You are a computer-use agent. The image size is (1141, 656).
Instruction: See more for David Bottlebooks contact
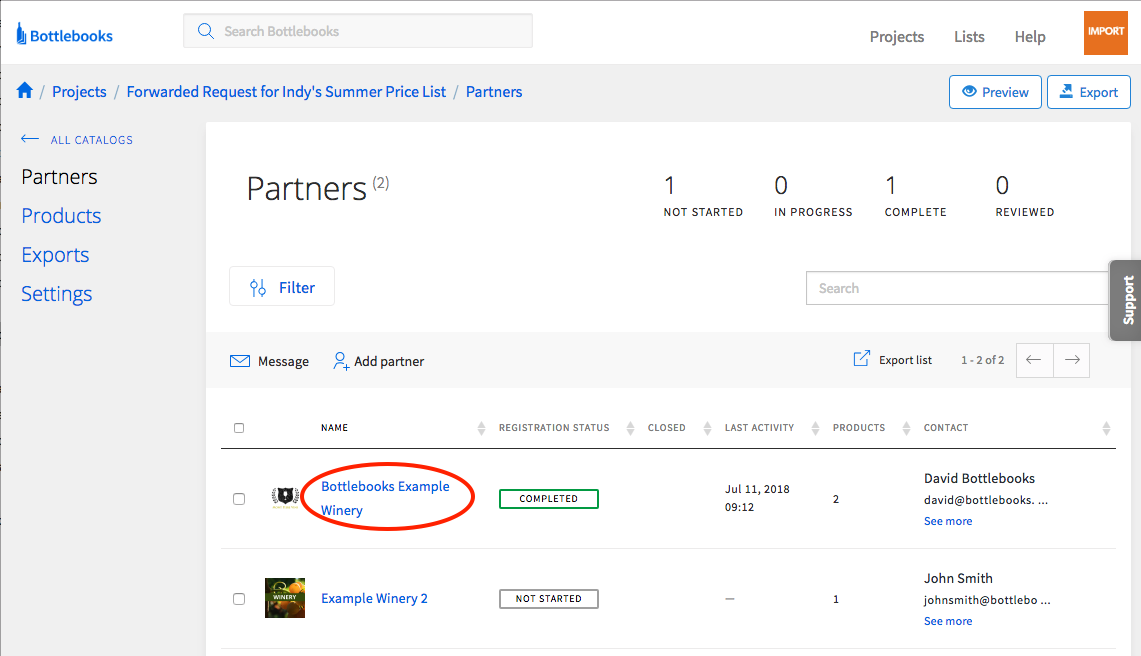(947, 521)
